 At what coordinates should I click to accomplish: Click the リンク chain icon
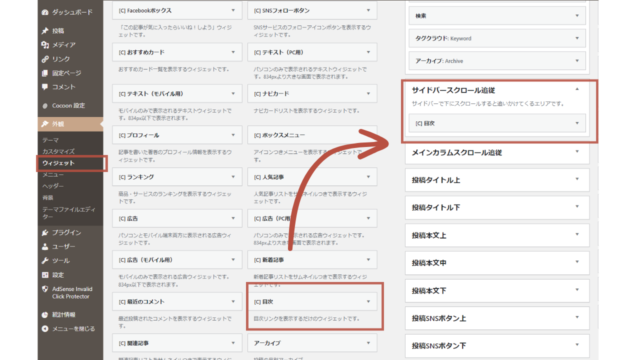[x=45, y=59]
